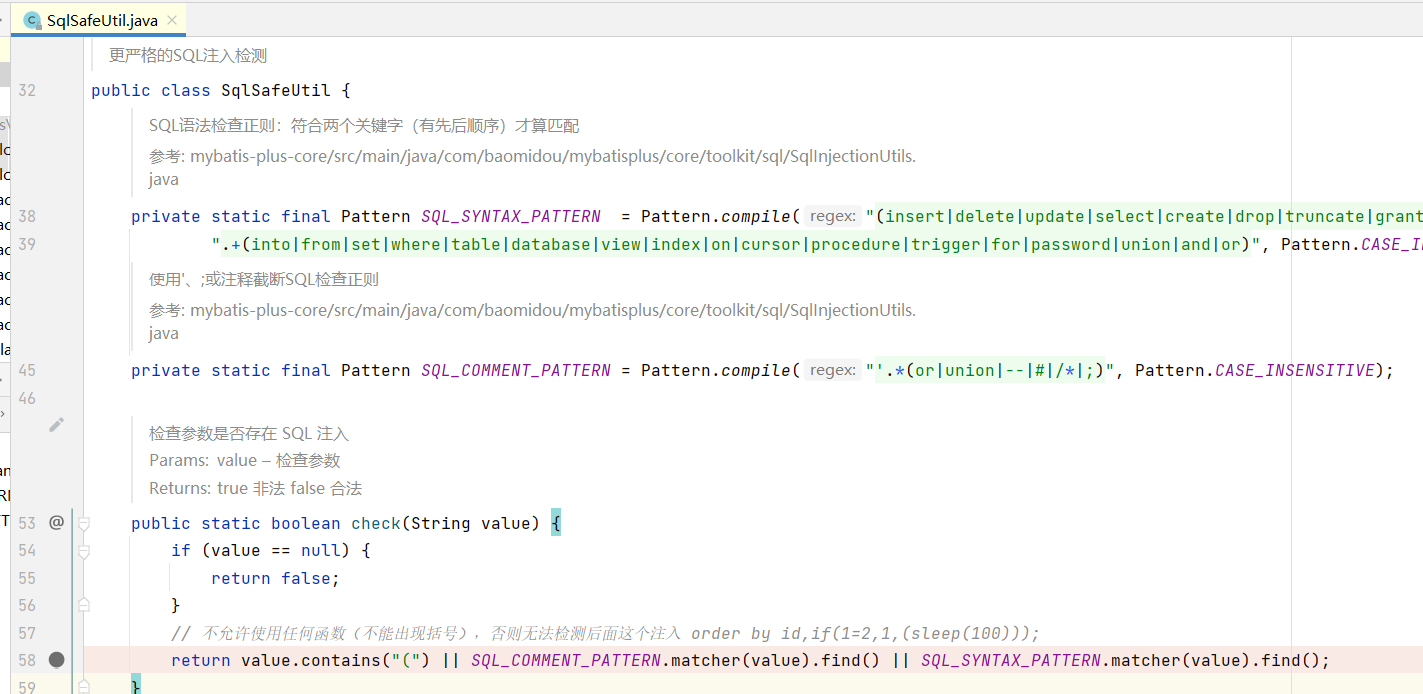Fold the if block on line 54
This screenshot has height=694, width=1423.
tap(84, 551)
